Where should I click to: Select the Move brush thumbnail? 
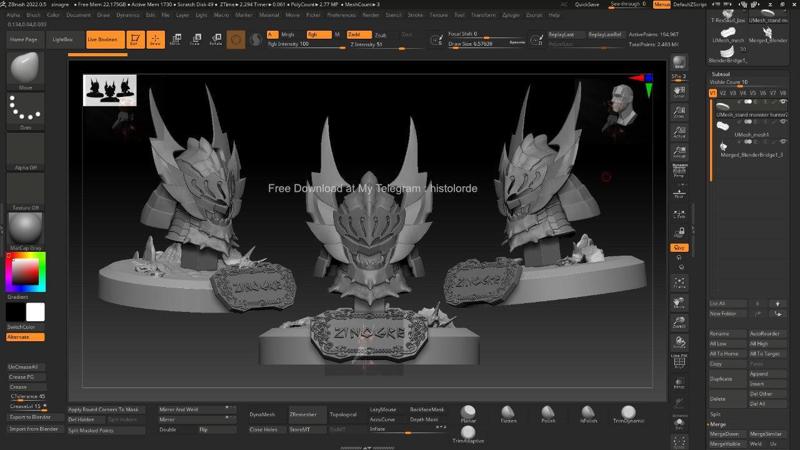pos(25,69)
